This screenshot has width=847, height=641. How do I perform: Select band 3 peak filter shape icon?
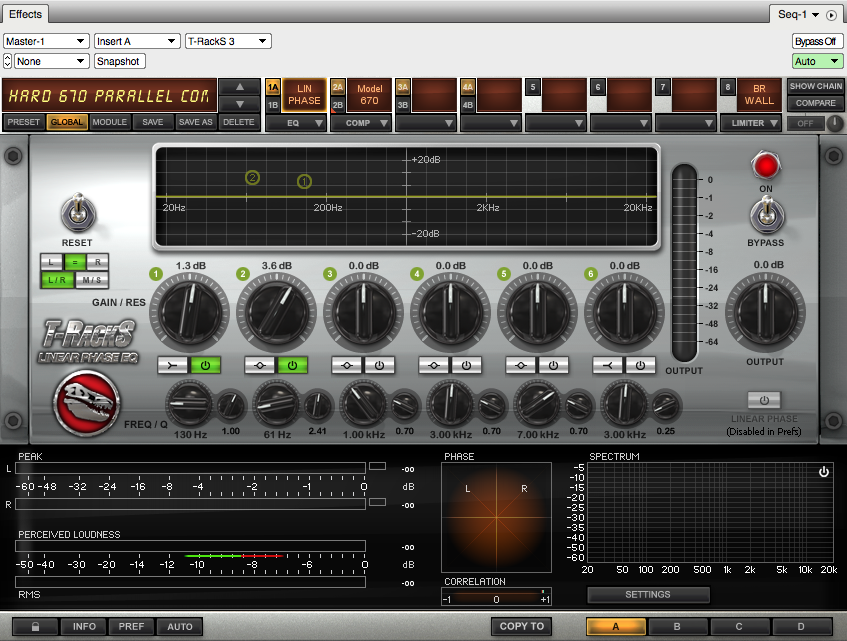[x=346, y=366]
